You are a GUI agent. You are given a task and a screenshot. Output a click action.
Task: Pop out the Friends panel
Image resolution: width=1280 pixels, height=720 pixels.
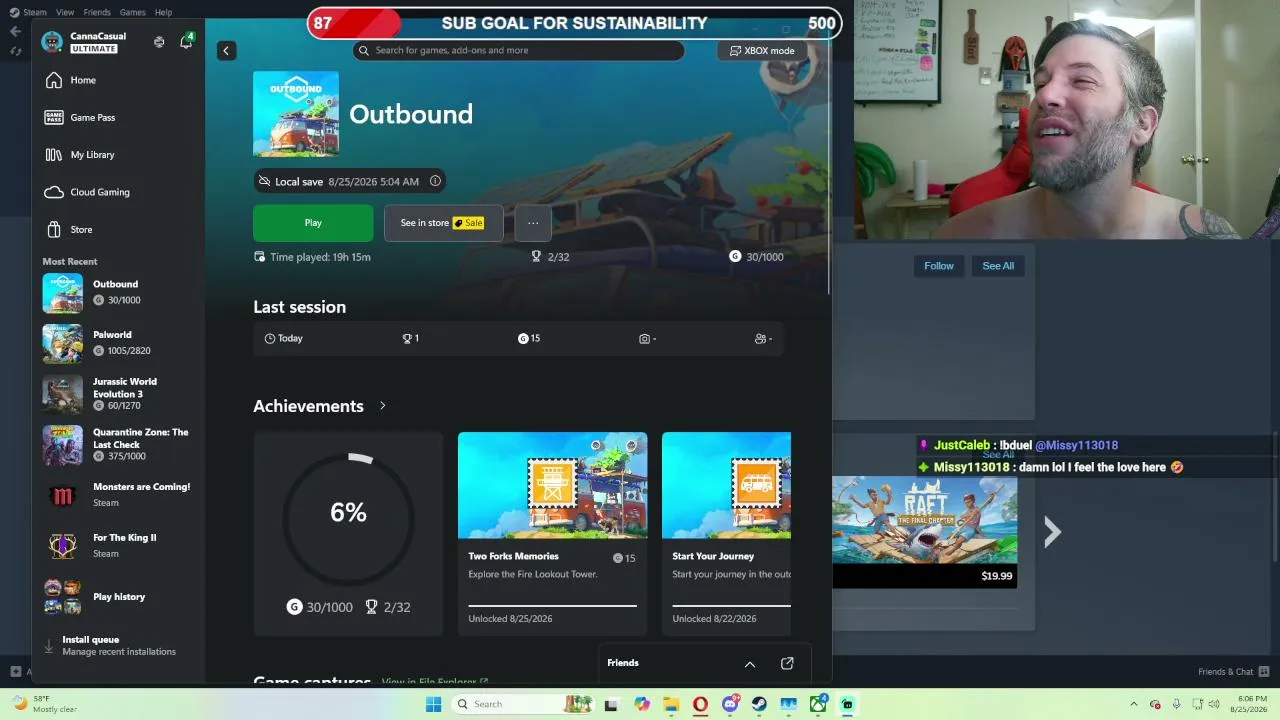[787, 663]
